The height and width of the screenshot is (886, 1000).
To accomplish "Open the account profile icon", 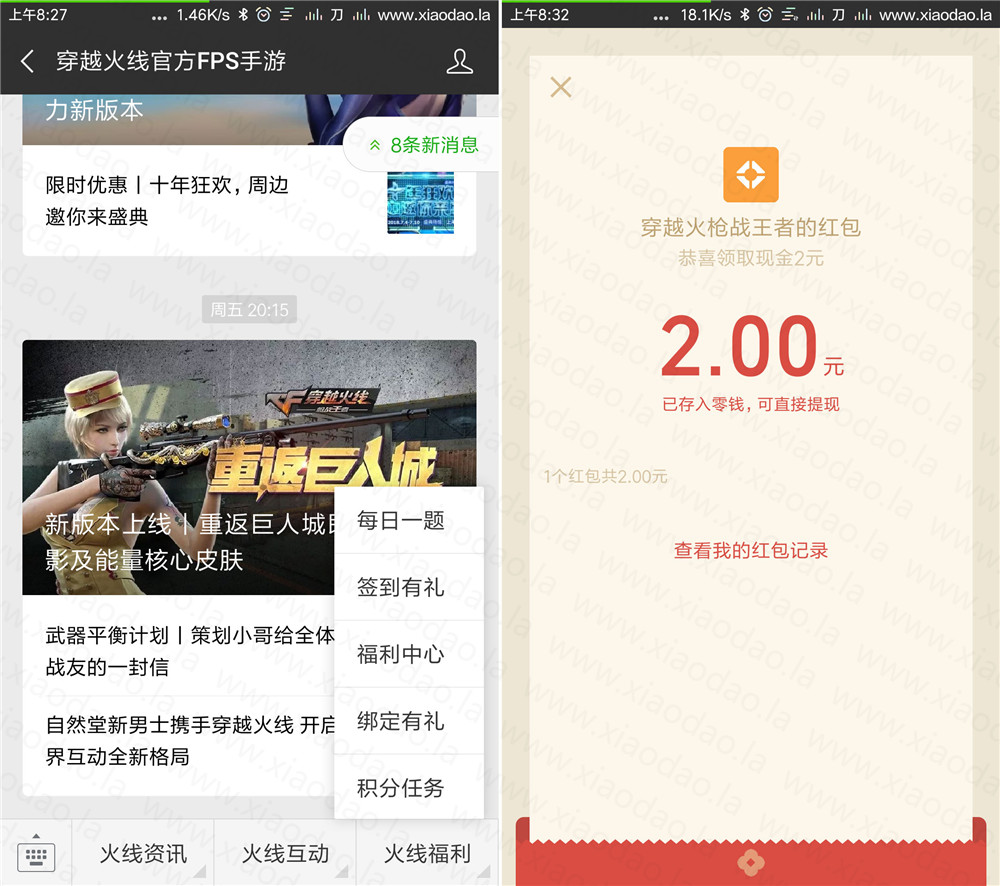I will pos(459,61).
